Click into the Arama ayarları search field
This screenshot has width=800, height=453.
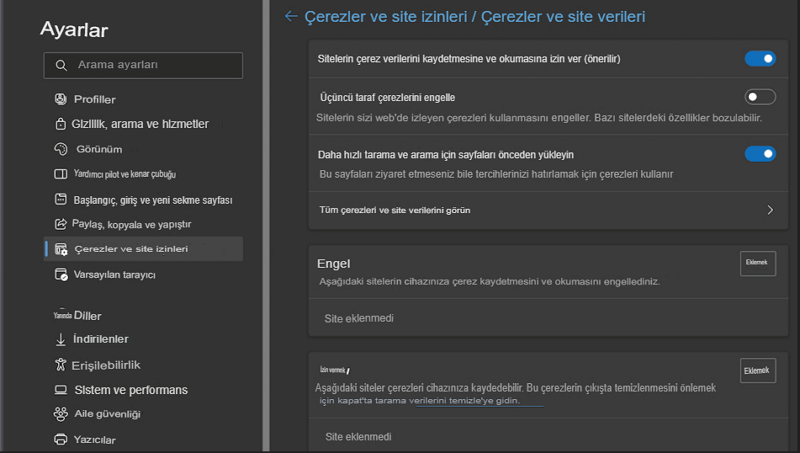pos(143,65)
